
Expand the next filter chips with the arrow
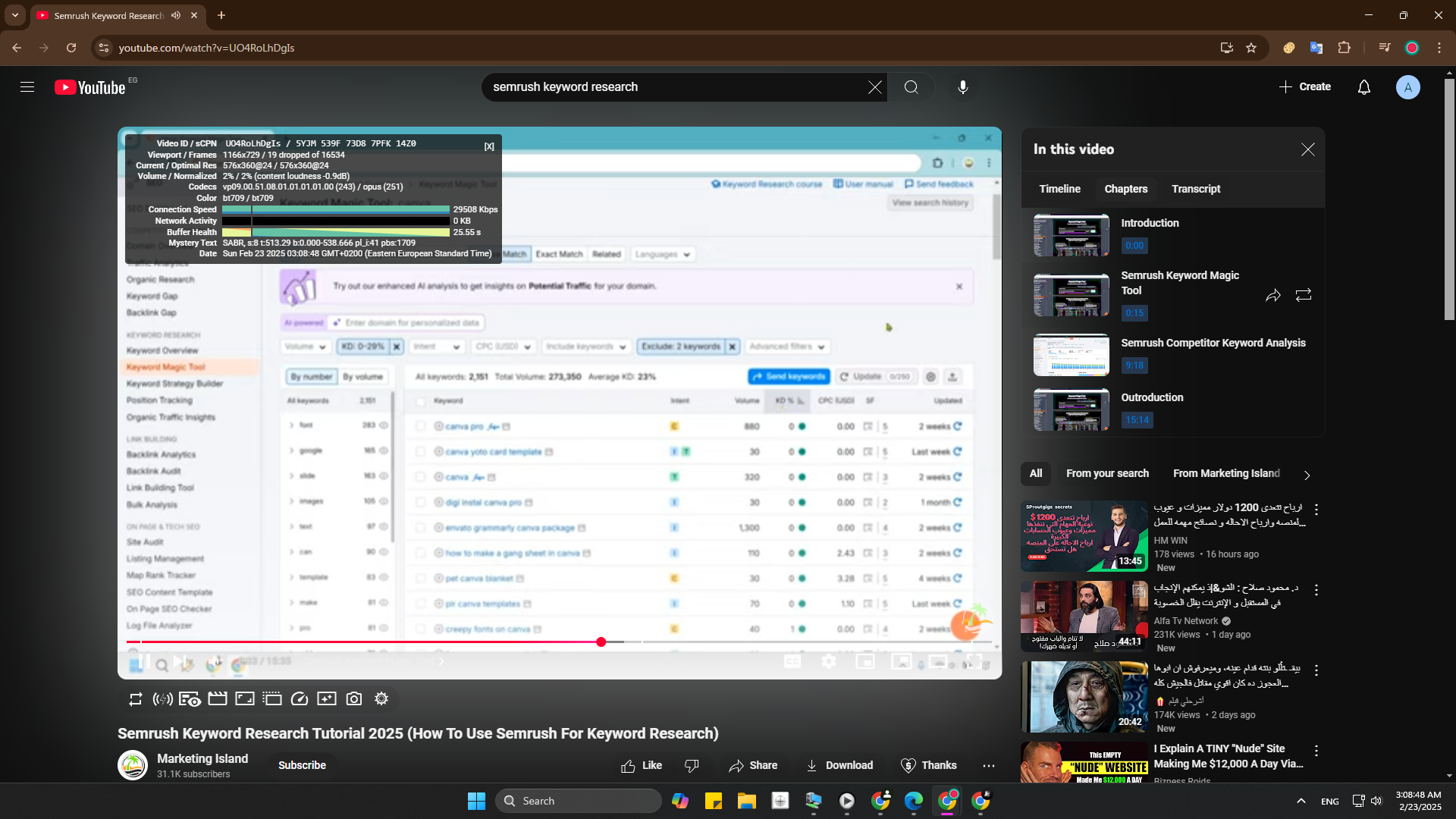tap(1307, 475)
